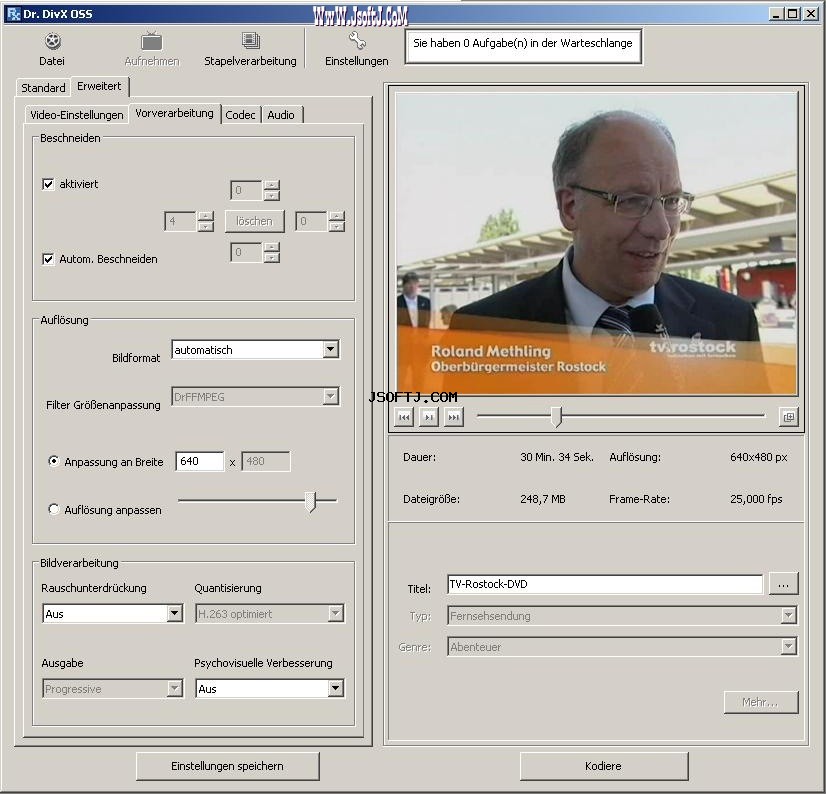This screenshot has height=794, width=826.
Task: Open Einstellungen wrench icon
Action: coord(357,41)
